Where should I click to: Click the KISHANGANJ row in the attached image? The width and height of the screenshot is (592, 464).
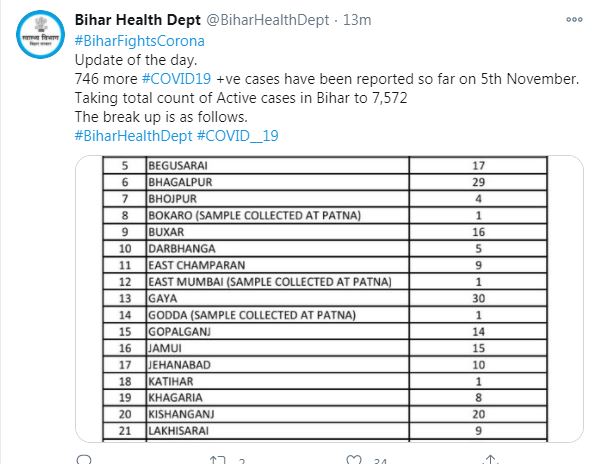[325, 414]
